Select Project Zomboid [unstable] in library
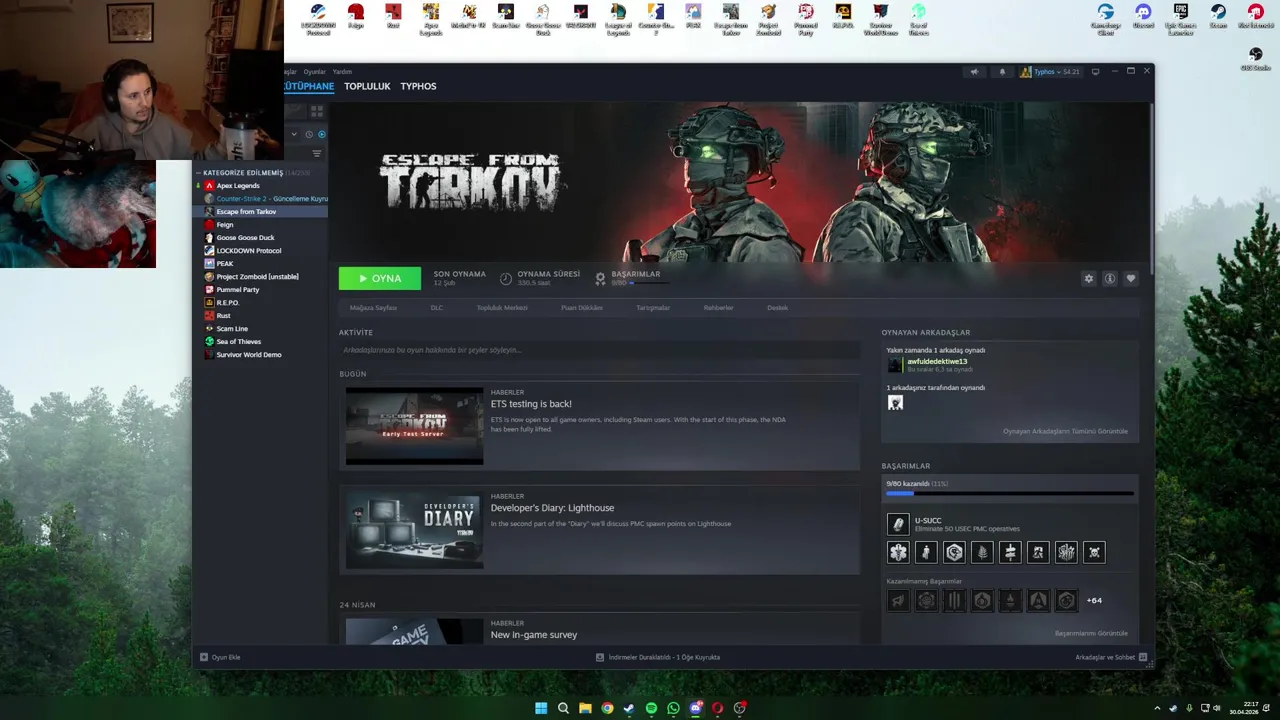 (x=257, y=277)
